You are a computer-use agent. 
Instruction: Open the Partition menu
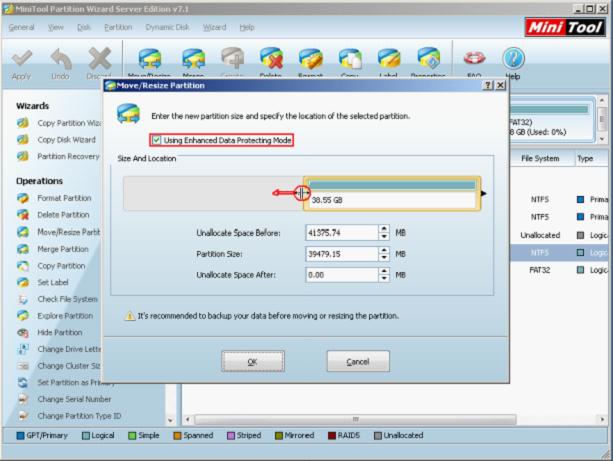(118, 27)
